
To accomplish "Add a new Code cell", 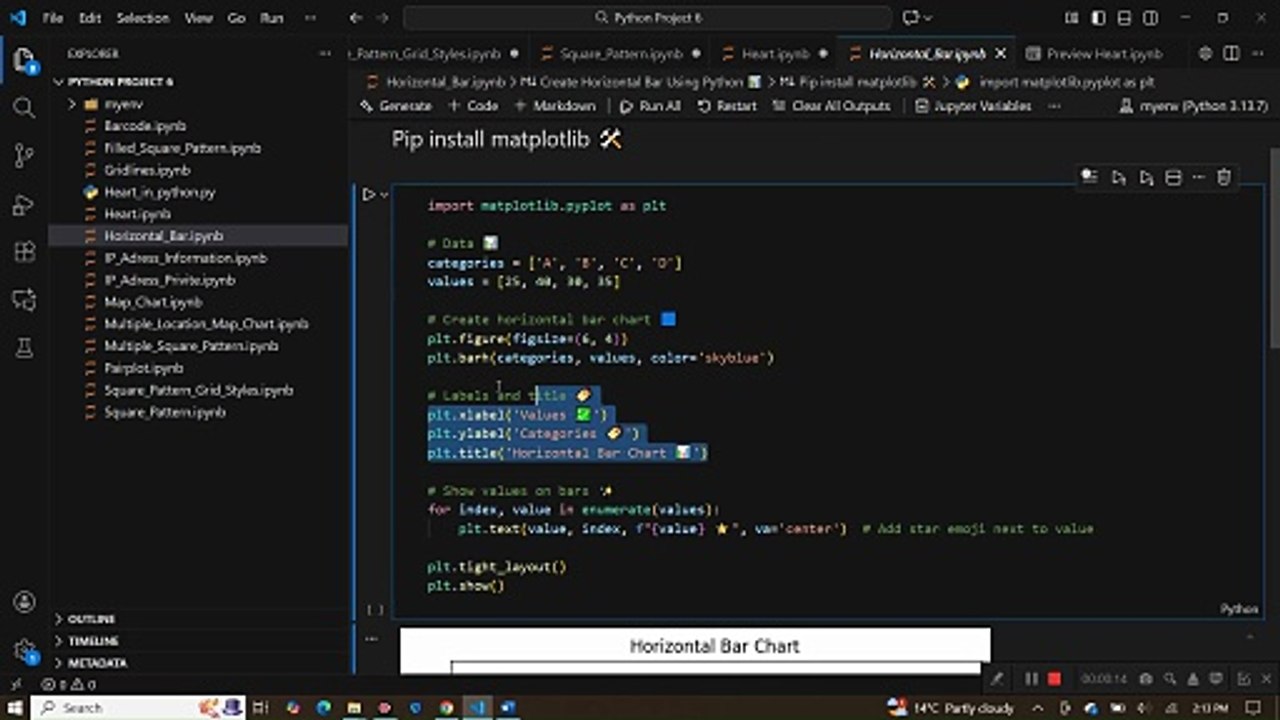I will [x=472, y=106].
